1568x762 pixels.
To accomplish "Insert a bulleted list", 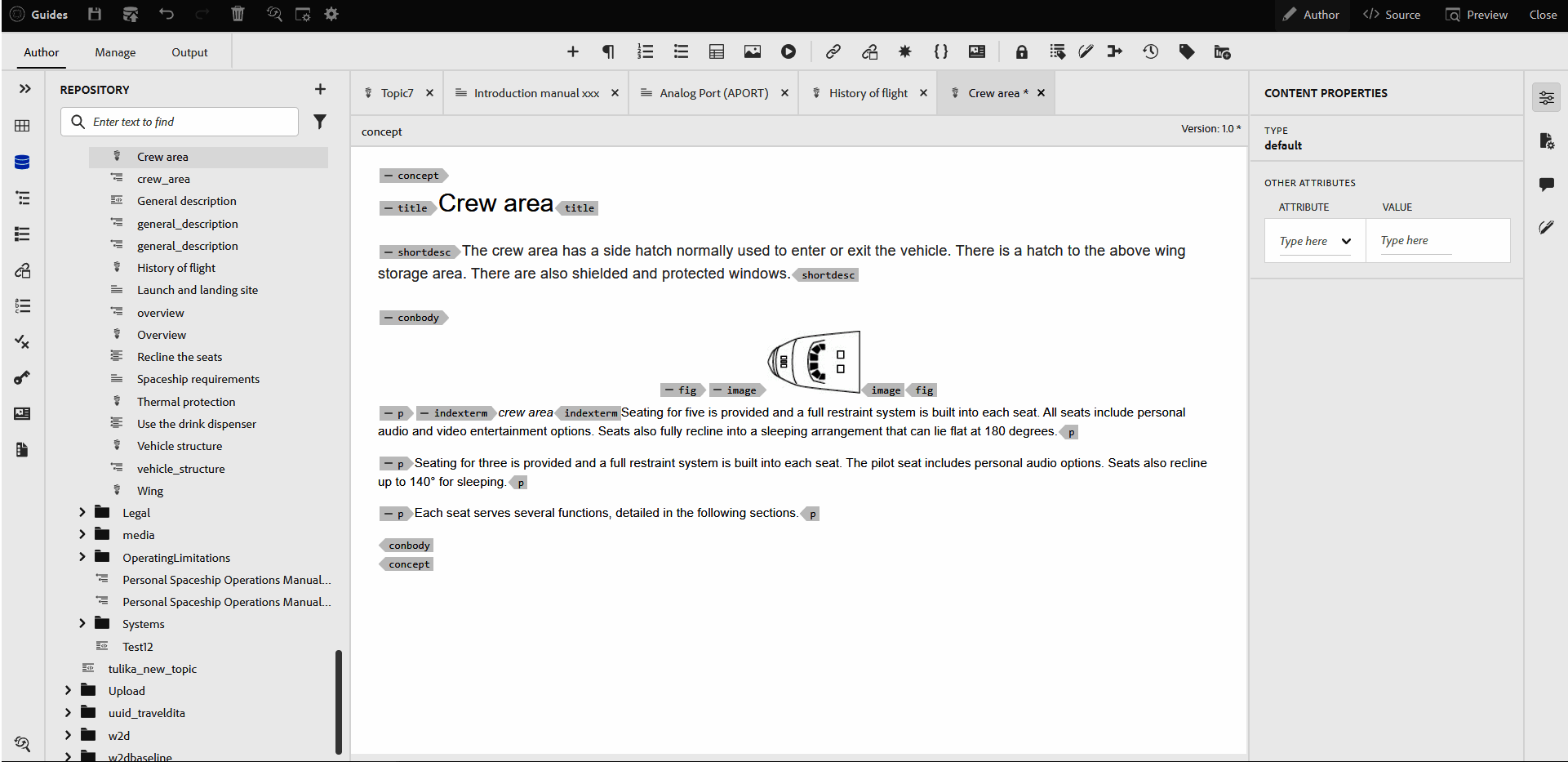I will (680, 51).
